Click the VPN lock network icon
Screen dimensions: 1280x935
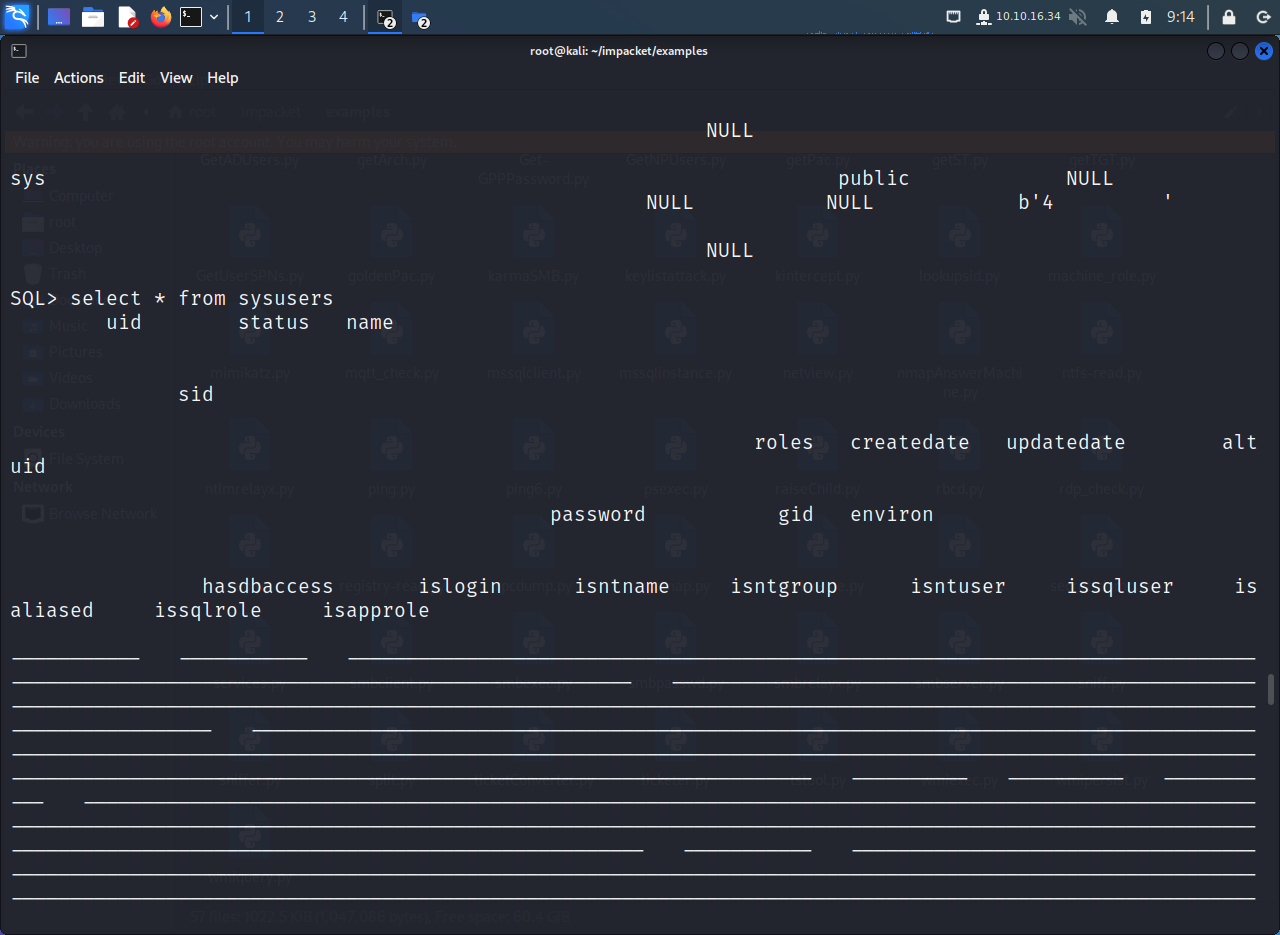pyautogui.click(x=984, y=17)
